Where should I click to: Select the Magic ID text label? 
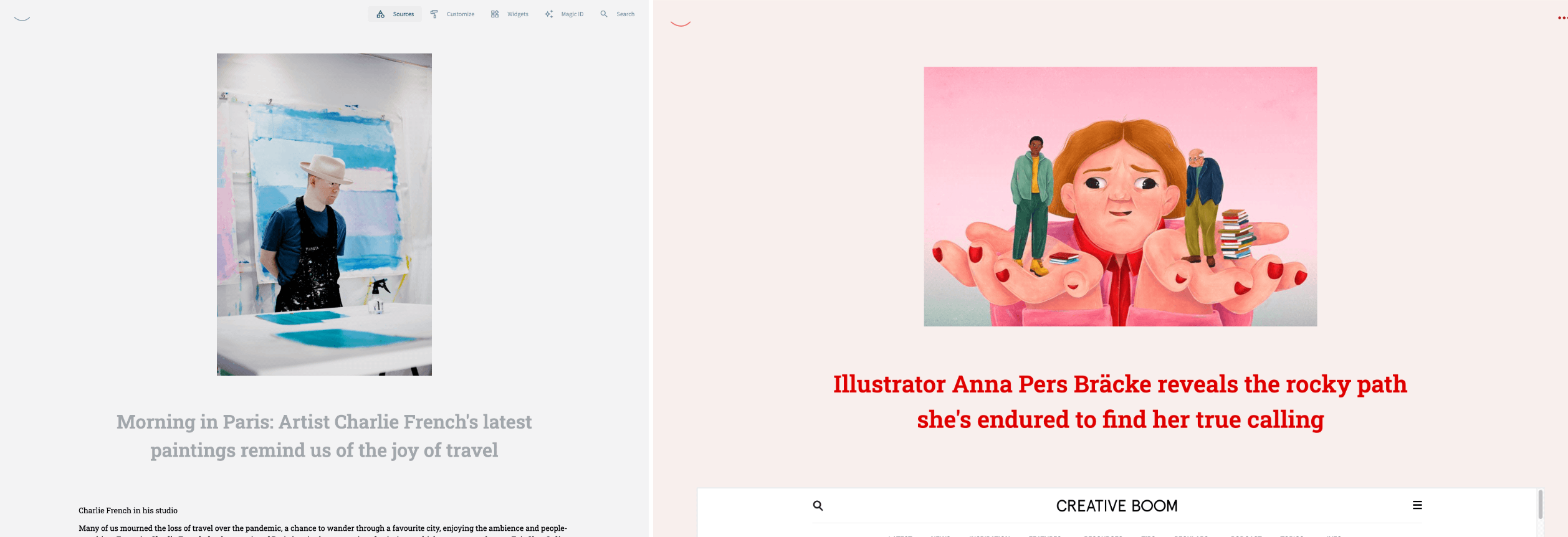point(572,14)
